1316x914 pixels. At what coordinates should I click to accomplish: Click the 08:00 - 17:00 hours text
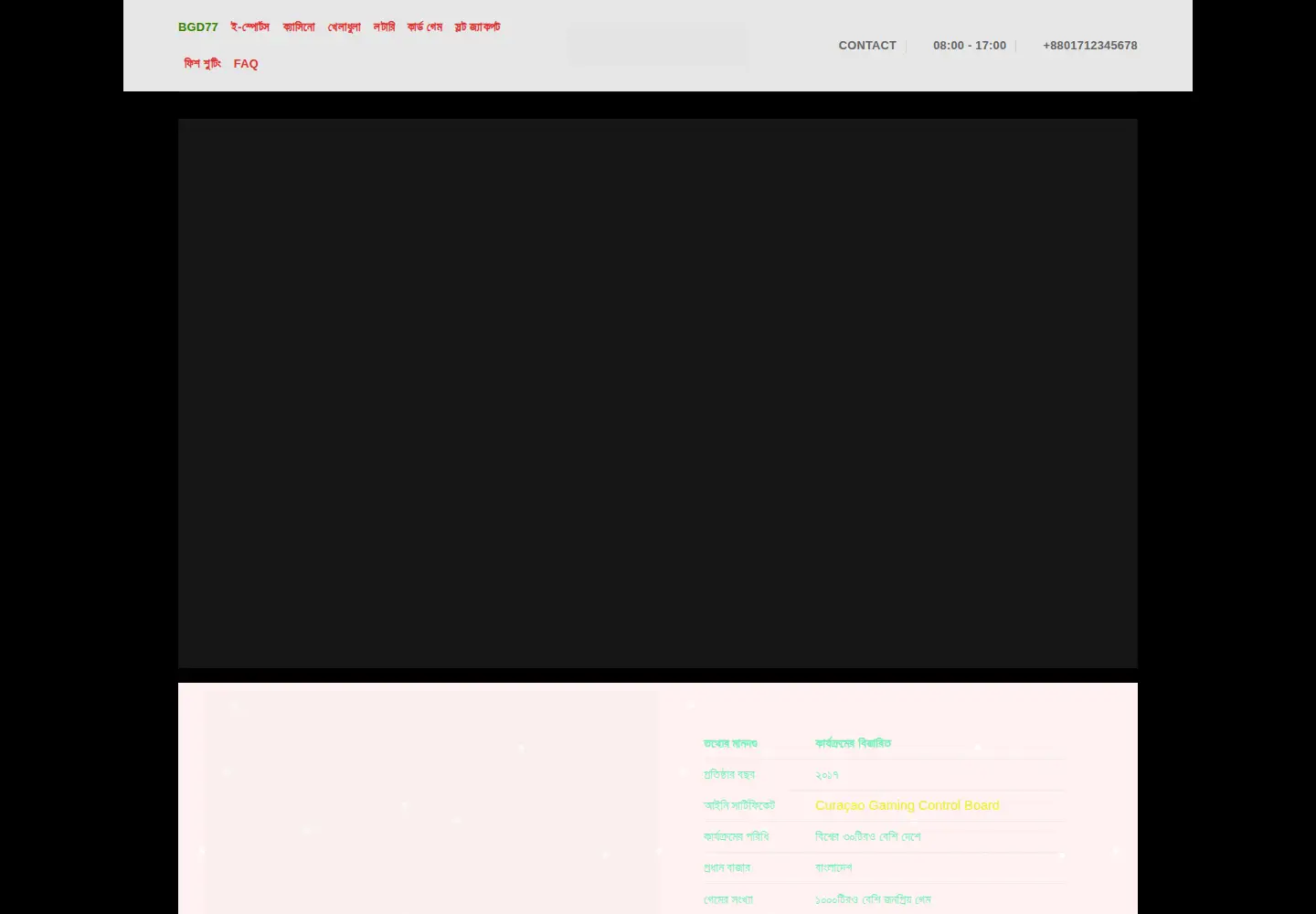(970, 46)
